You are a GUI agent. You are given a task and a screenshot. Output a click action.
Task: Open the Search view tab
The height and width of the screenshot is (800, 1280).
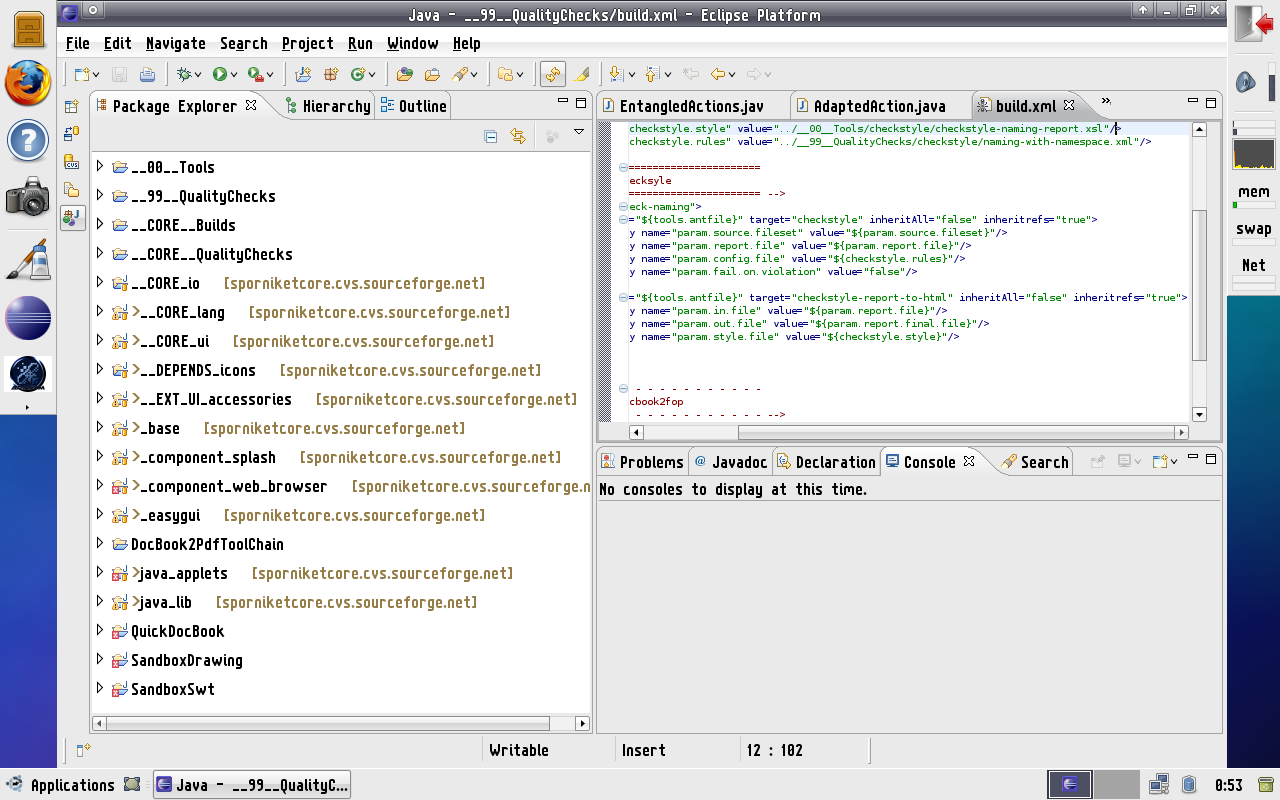1035,462
